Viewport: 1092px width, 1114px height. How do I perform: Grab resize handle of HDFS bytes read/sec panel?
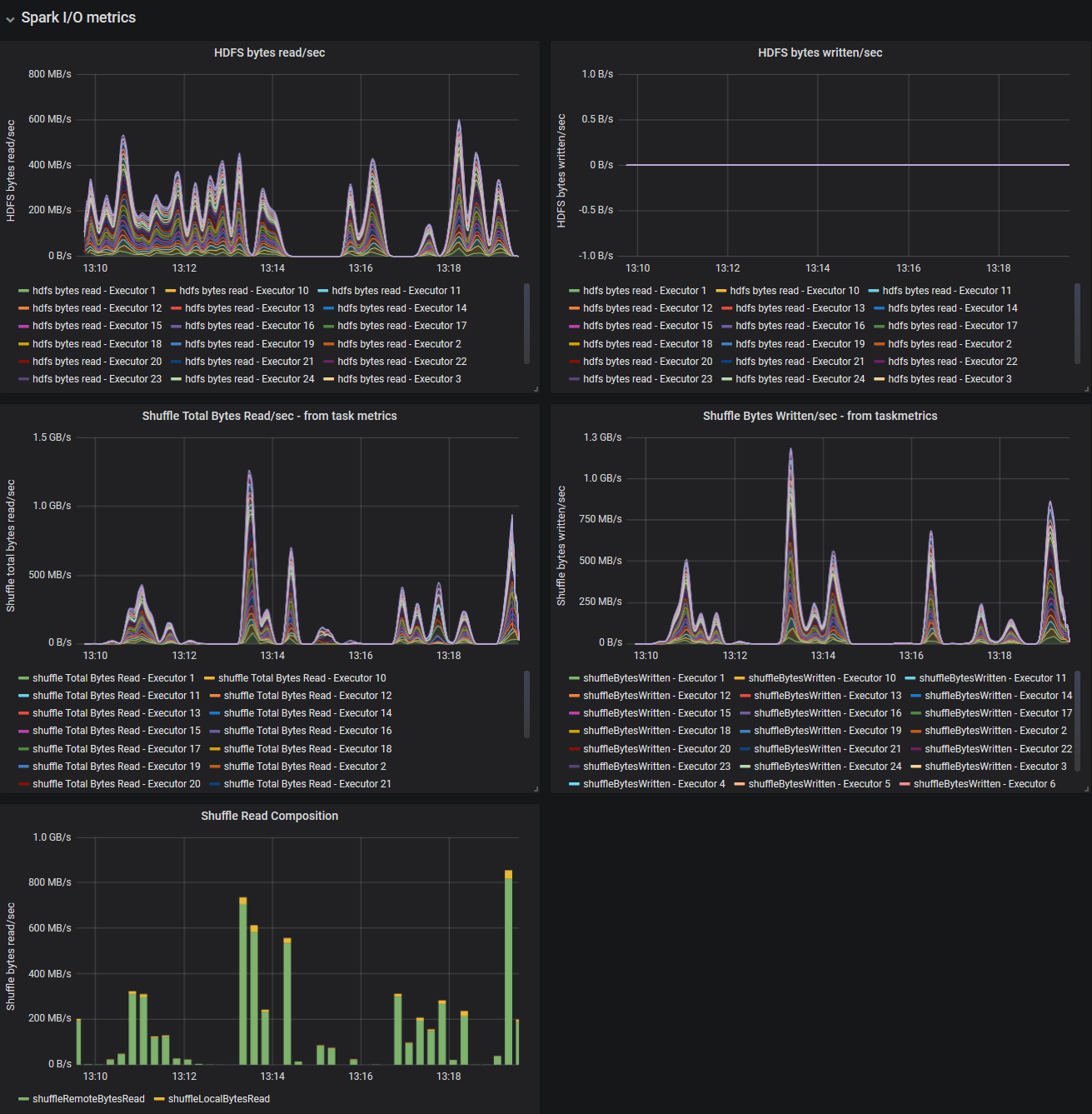tap(536, 389)
